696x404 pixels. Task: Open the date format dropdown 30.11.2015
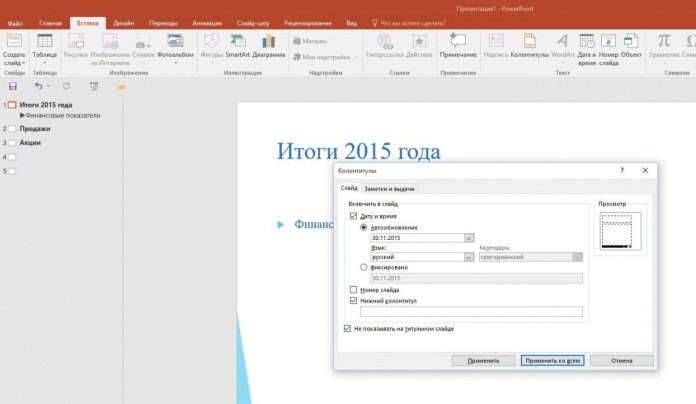[x=469, y=238]
